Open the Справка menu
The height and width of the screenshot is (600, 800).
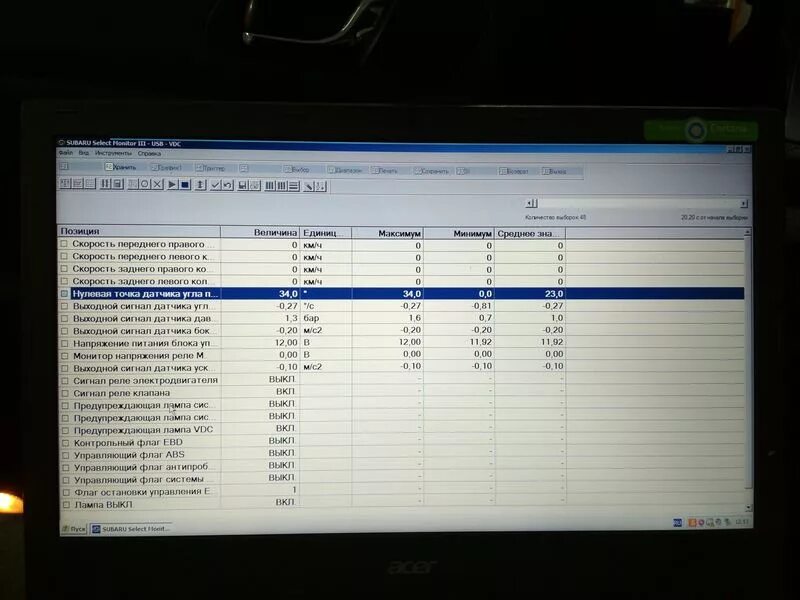click(x=149, y=153)
